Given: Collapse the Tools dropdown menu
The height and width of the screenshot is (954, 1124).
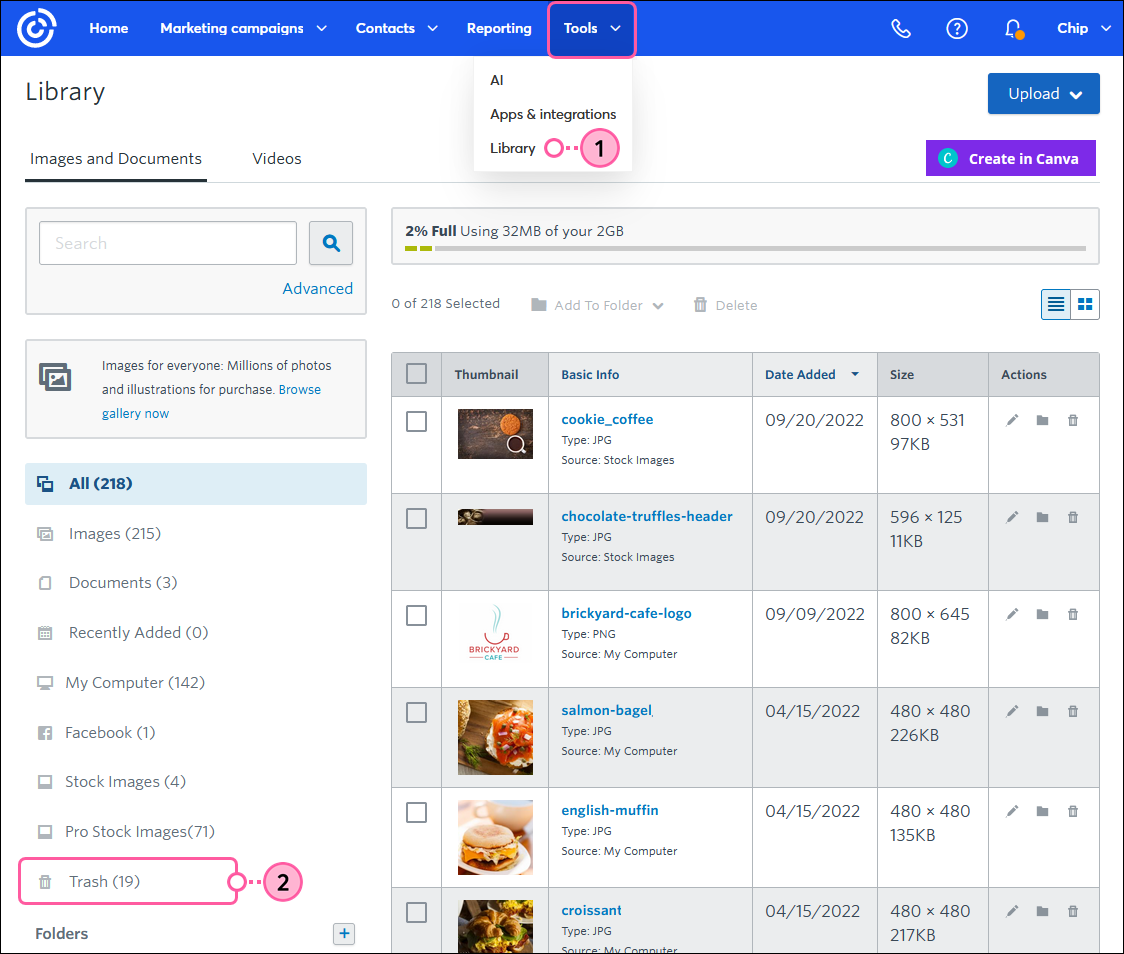Looking at the screenshot, I should coord(592,29).
